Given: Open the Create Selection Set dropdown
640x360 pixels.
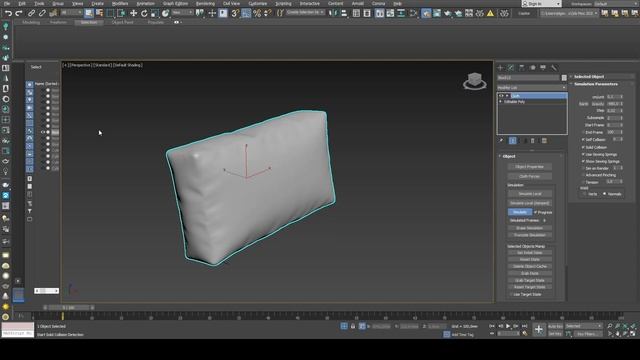Looking at the screenshot, I should (x=305, y=13).
